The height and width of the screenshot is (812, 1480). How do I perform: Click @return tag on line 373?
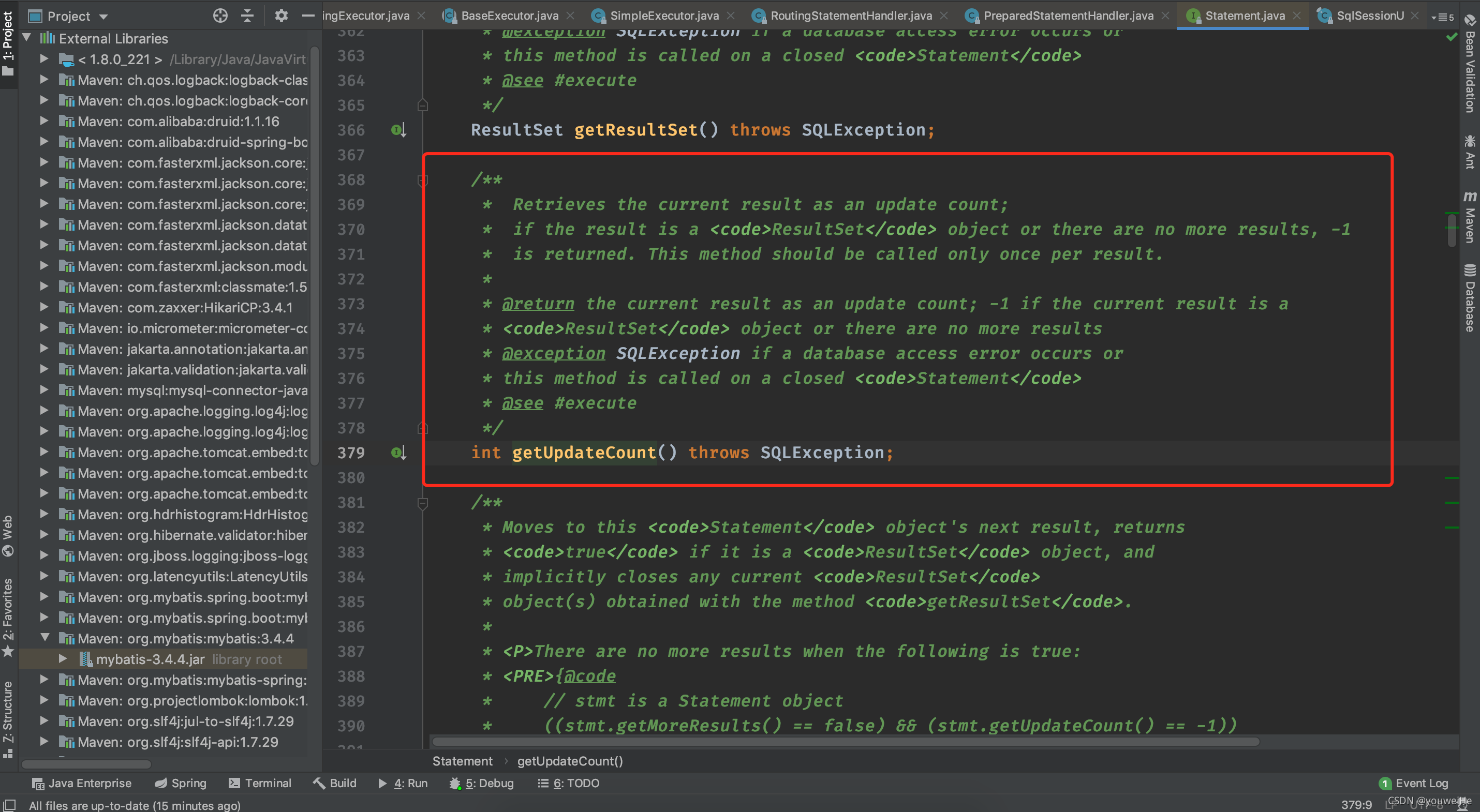[538, 304]
